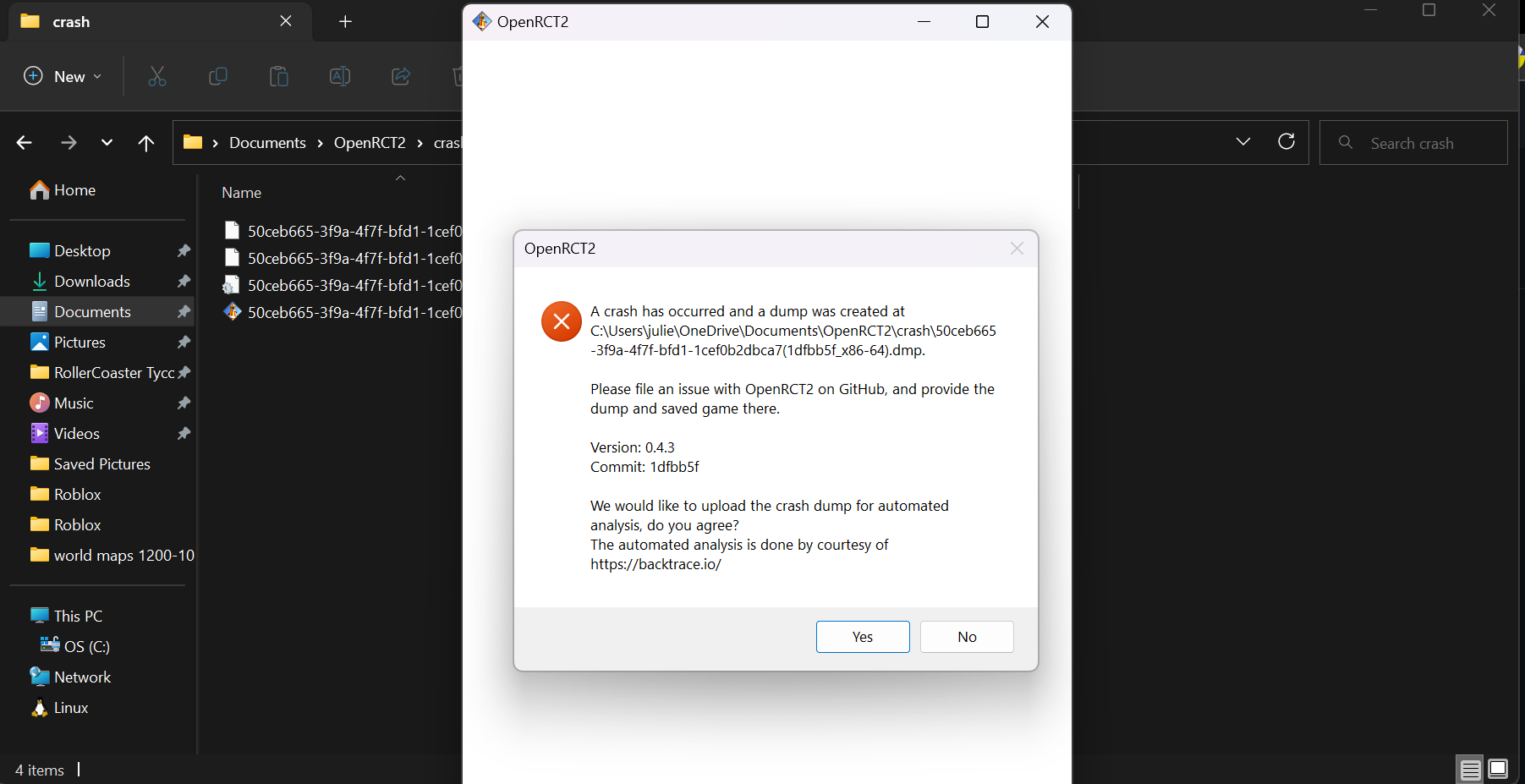Select the Rename icon in the toolbar

pos(339,76)
